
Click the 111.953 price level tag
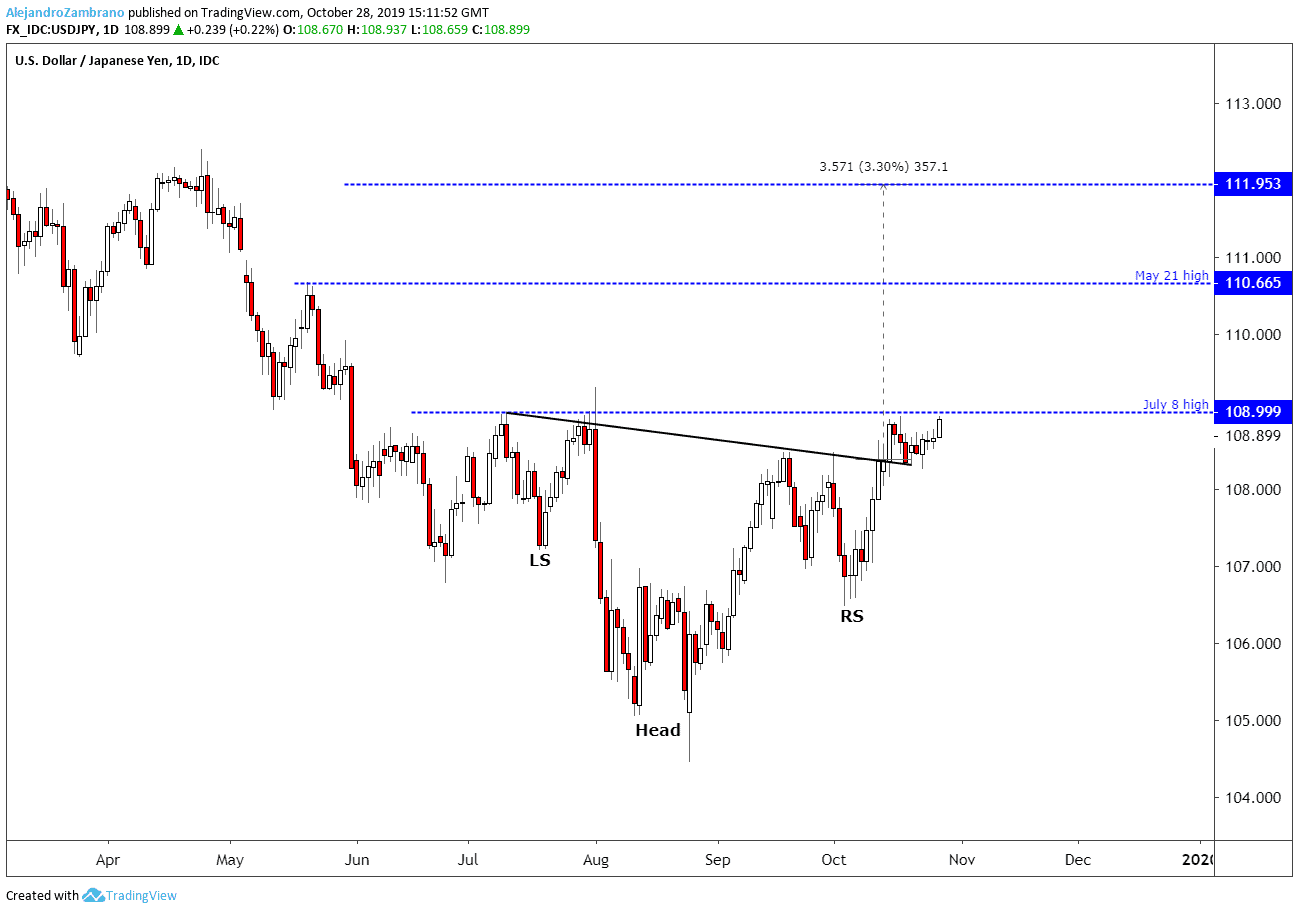1253,184
